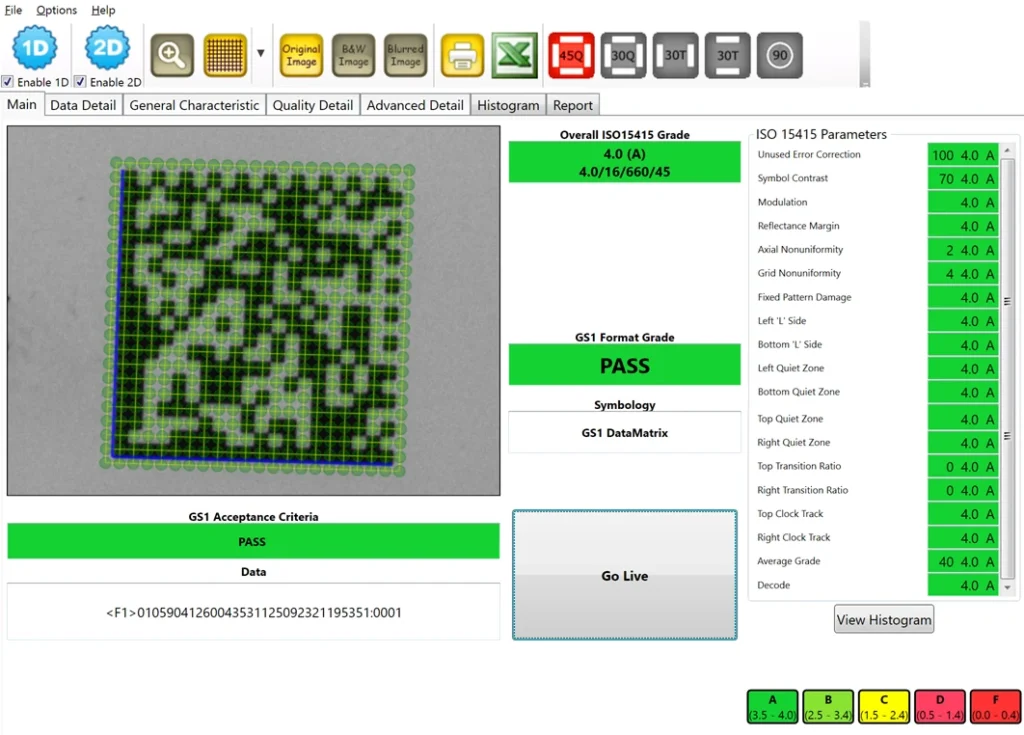This screenshot has height=735, width=1024.
Task: Switch to the Quality Detail tab
Action: pos(312,104)
